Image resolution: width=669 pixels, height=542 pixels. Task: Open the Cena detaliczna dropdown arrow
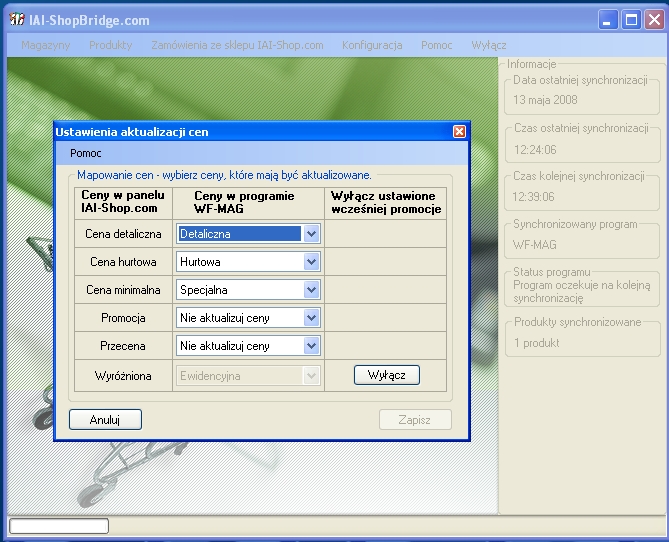[311, 234]
